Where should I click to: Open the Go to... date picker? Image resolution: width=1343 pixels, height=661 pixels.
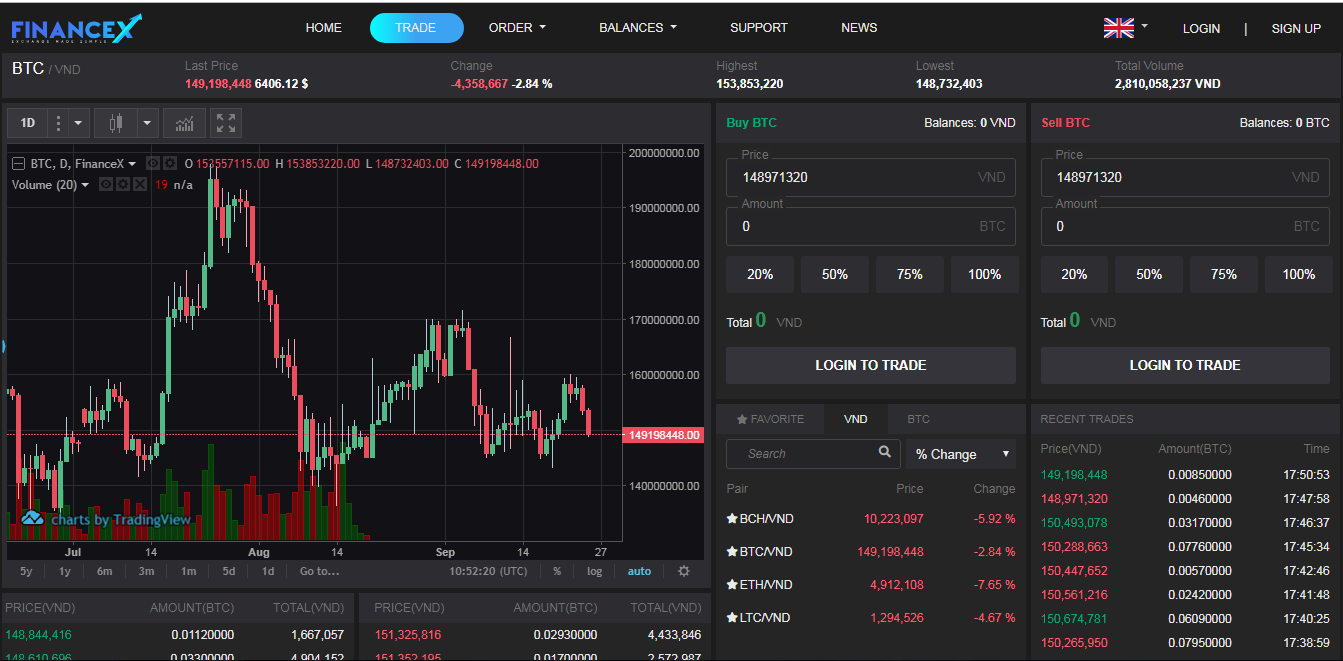320,571
